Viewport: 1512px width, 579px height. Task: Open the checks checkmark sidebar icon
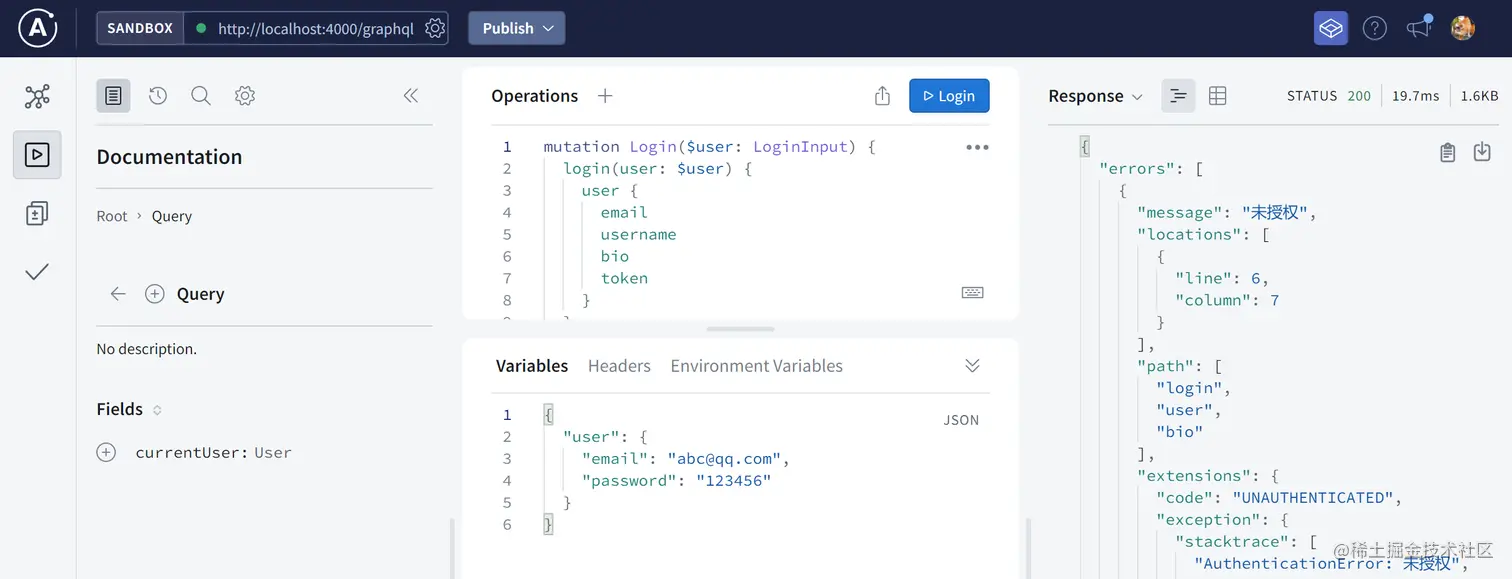[x=37, y=271]
